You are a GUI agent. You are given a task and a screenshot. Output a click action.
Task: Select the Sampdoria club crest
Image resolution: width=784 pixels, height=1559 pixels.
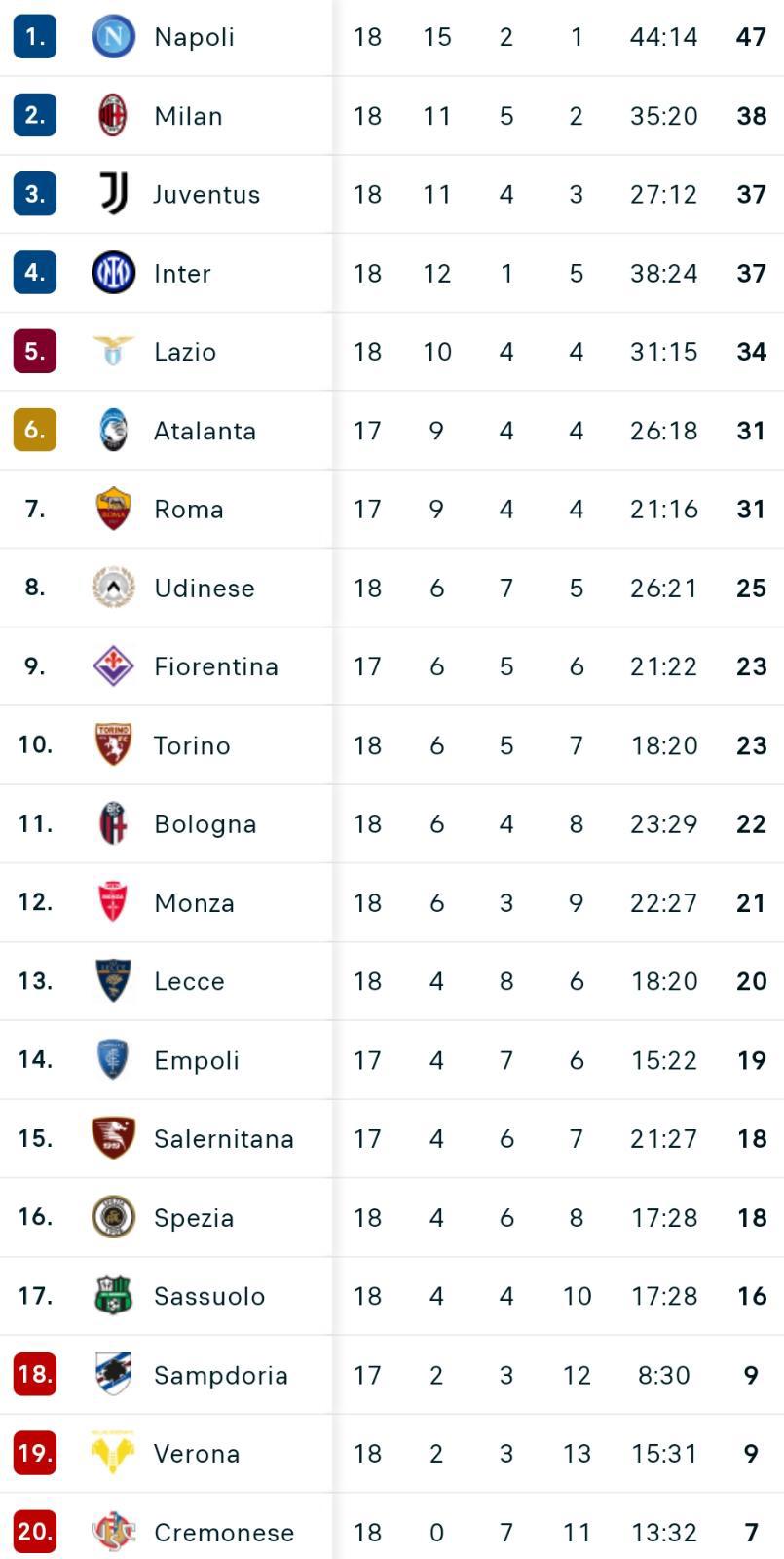[x=113, y=1374]
